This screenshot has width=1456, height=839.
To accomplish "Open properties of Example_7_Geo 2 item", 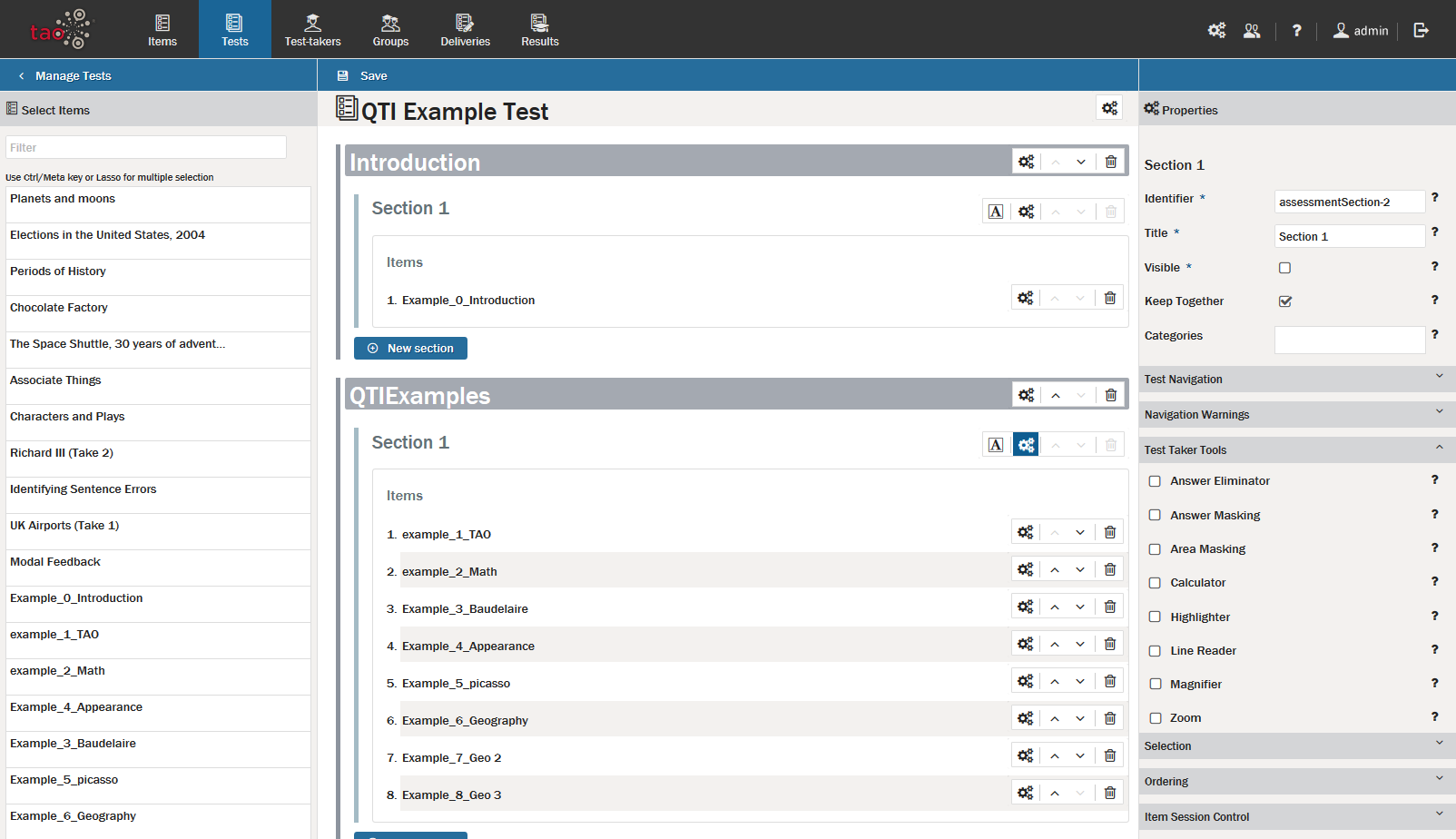I will (x=1025, y=755).
